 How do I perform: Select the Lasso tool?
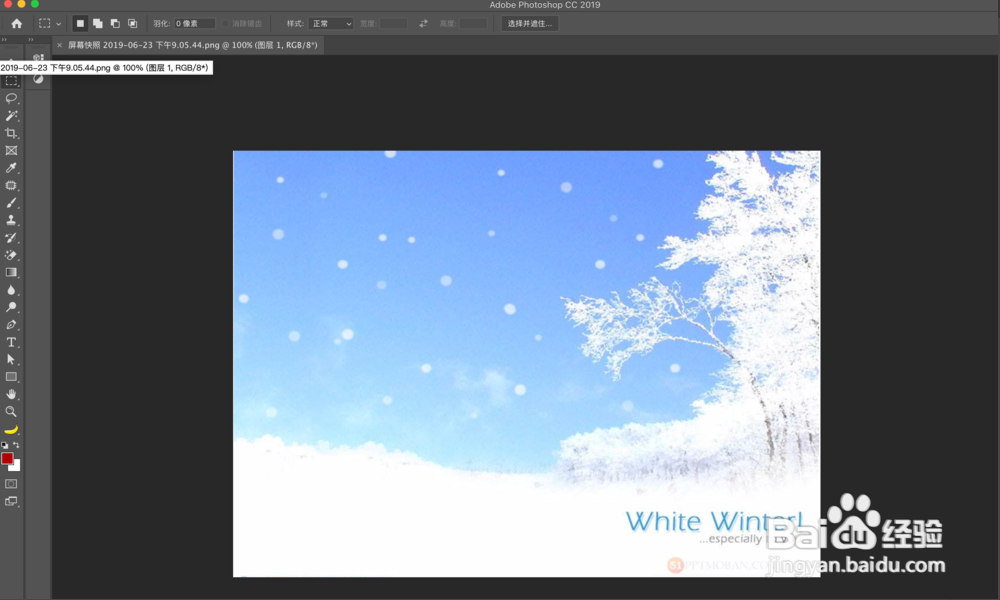(11, 98)
